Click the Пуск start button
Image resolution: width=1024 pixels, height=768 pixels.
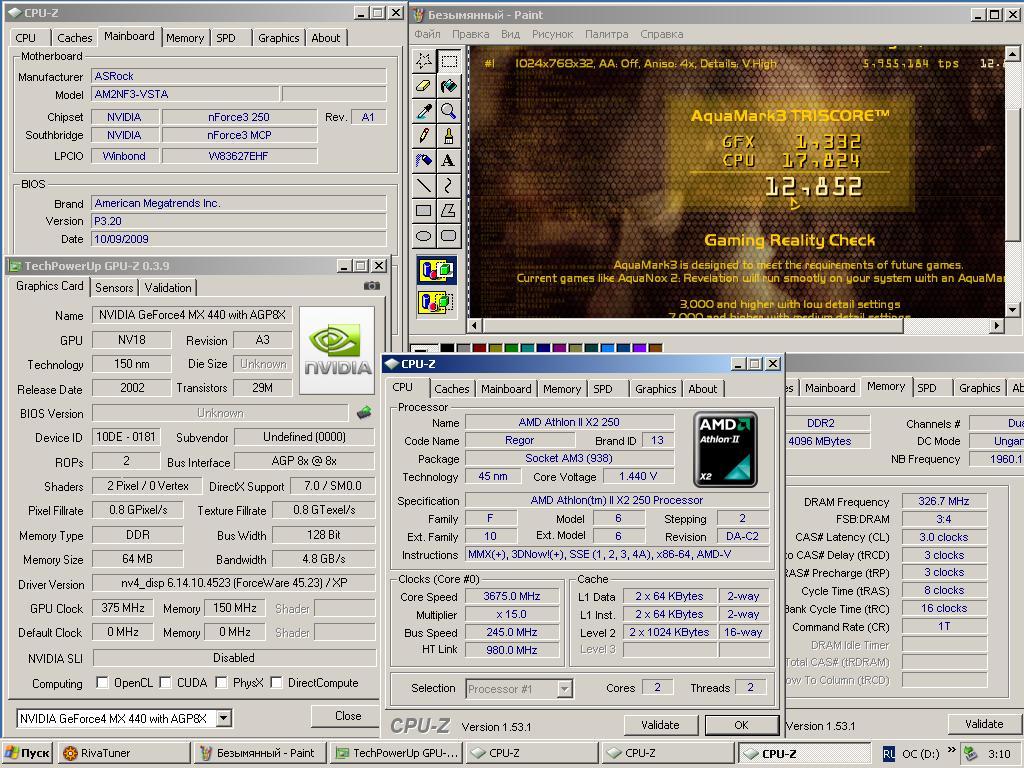click(x=27, y=753)
